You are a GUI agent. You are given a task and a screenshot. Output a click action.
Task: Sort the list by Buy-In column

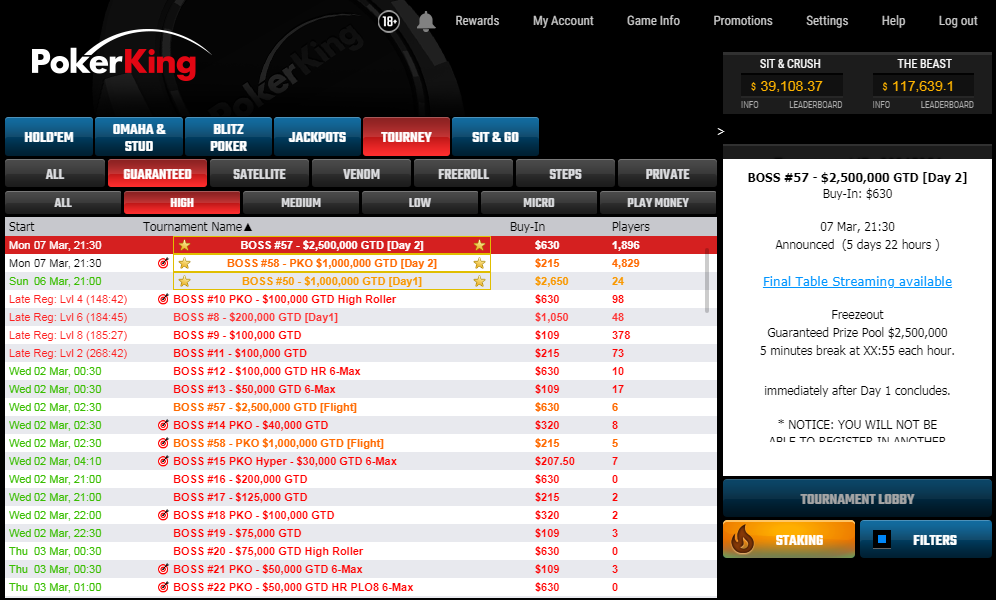[x=527, y=227]
